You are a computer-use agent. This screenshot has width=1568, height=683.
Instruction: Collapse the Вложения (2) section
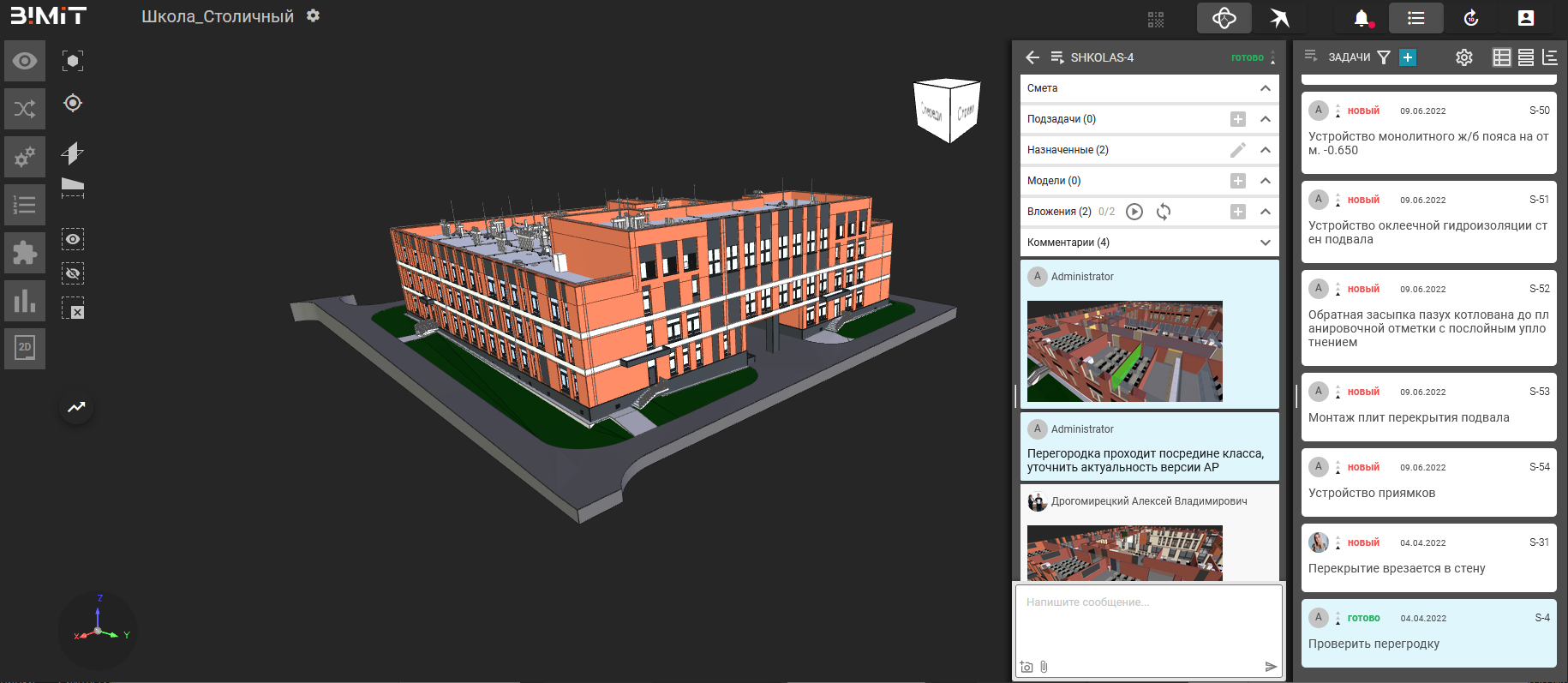(1265, 212)
